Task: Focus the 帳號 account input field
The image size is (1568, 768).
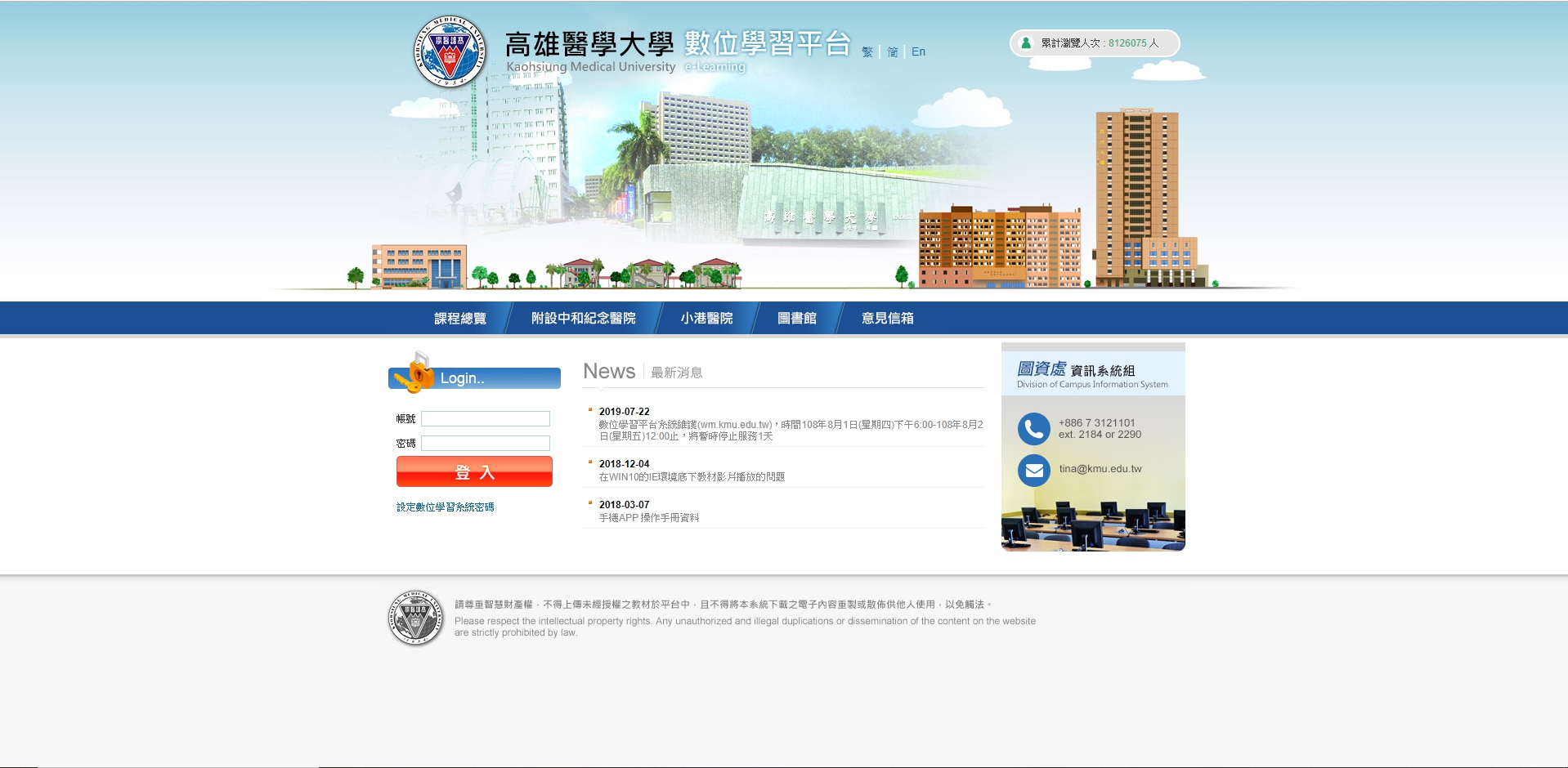Action: (x=486, y=418)
